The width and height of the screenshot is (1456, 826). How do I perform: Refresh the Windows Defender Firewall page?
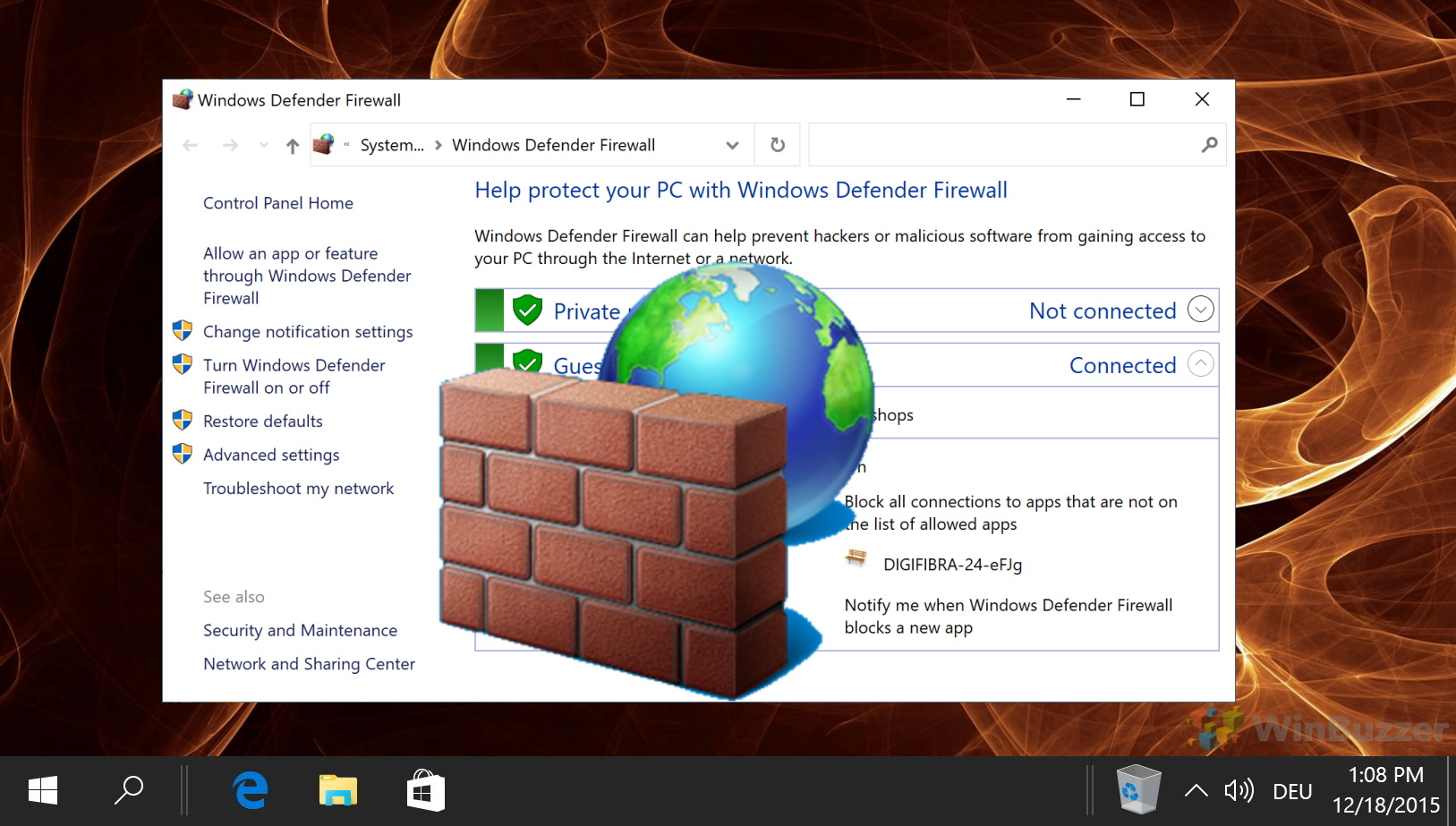777,145
